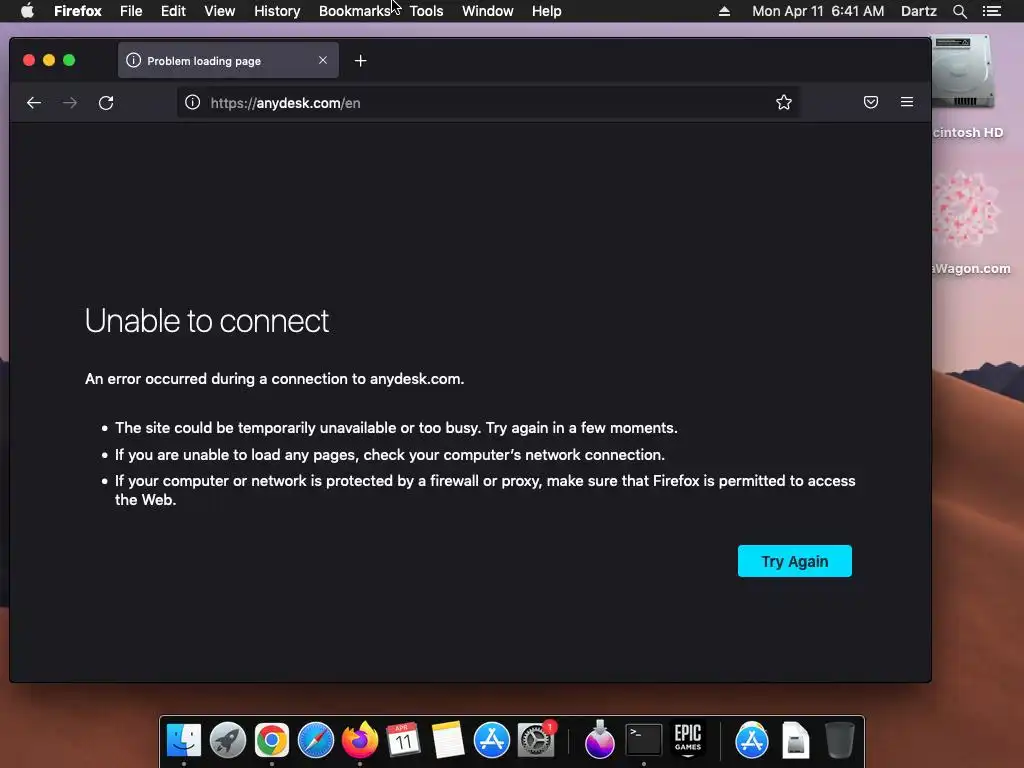Click the Try Again button
The width and height of the screenshot is (1024, 768).
[x=794, y=561]
